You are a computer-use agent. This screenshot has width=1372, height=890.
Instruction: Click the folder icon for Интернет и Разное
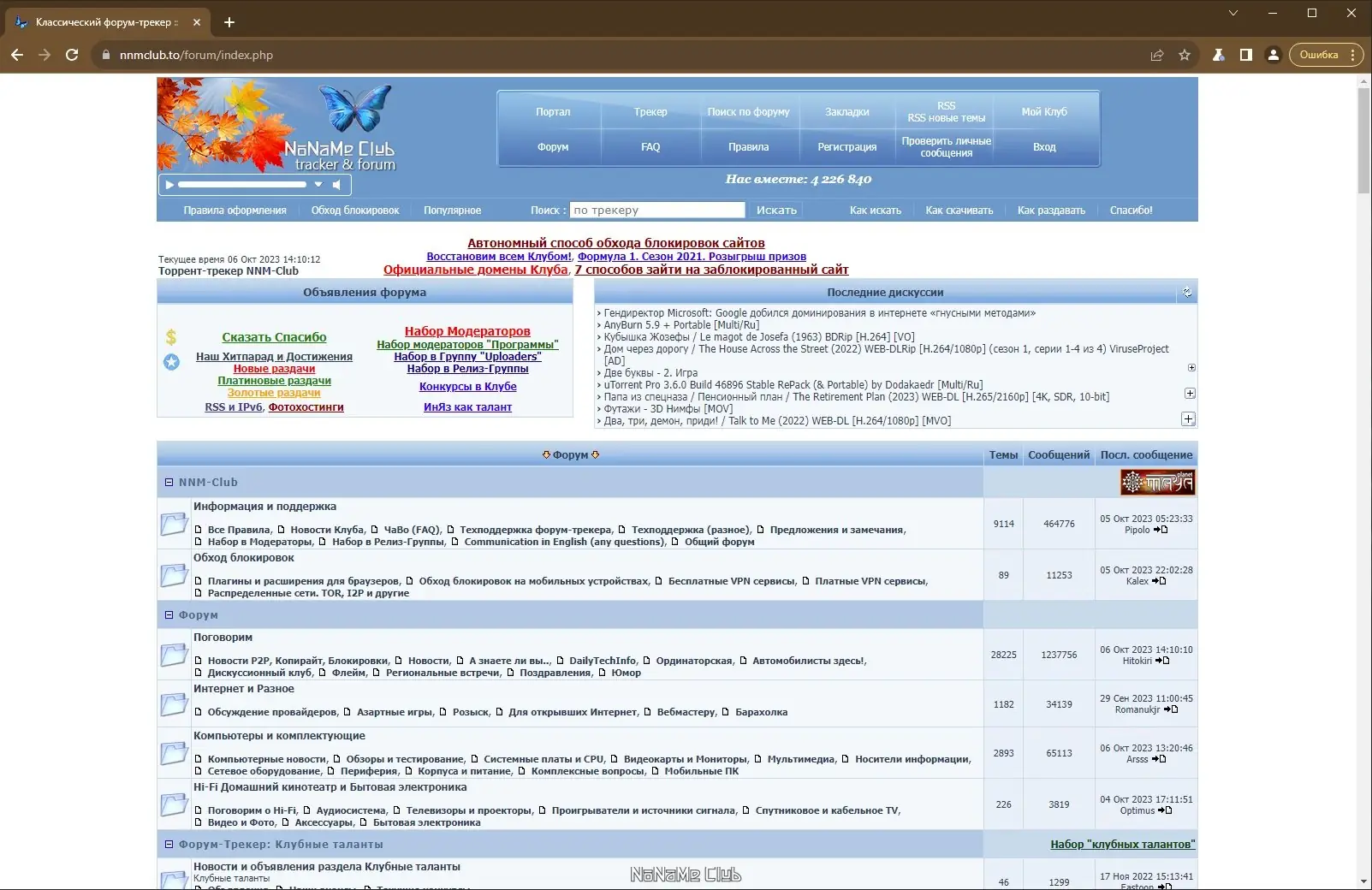[174, 704]
